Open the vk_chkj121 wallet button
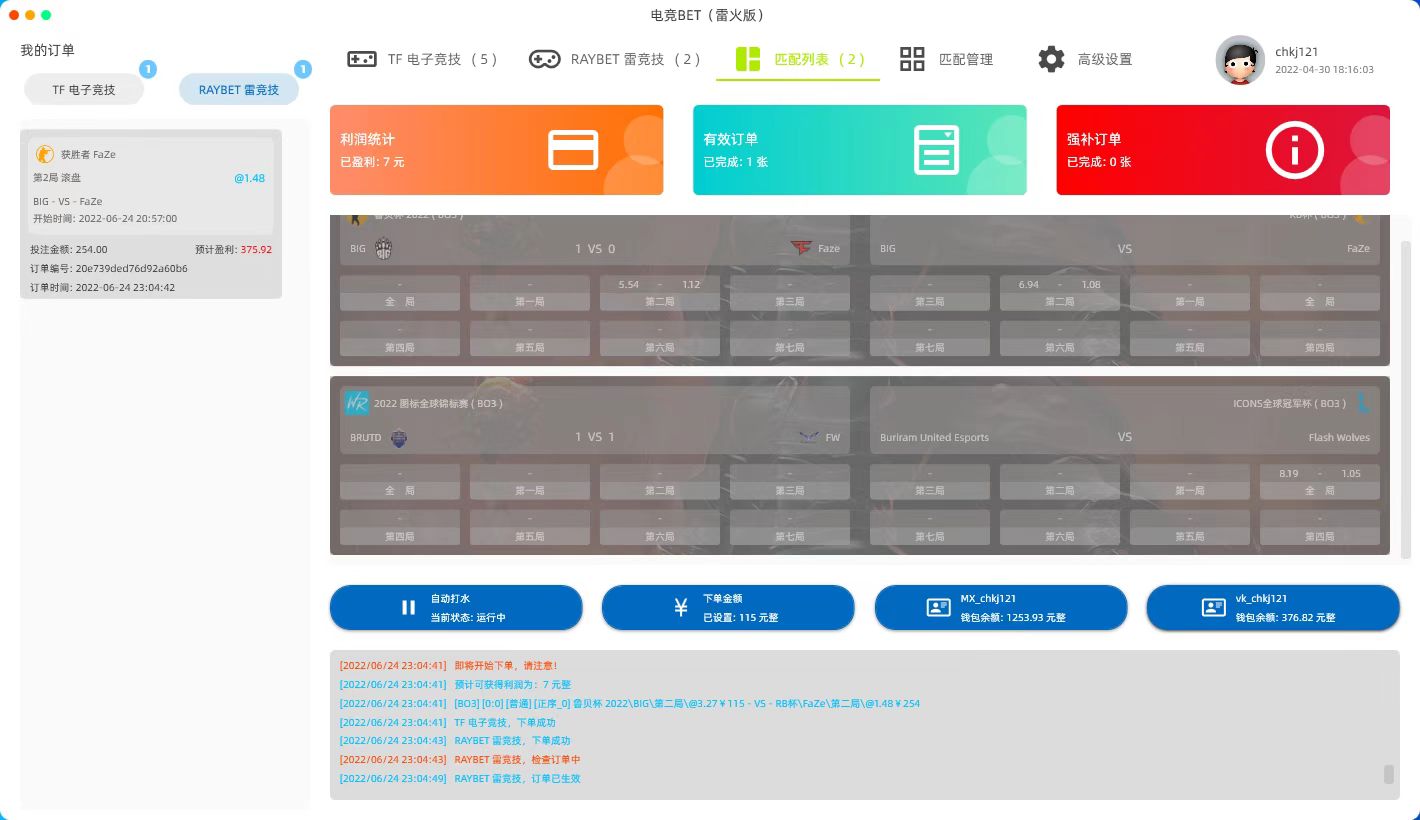 (1273, 607)
